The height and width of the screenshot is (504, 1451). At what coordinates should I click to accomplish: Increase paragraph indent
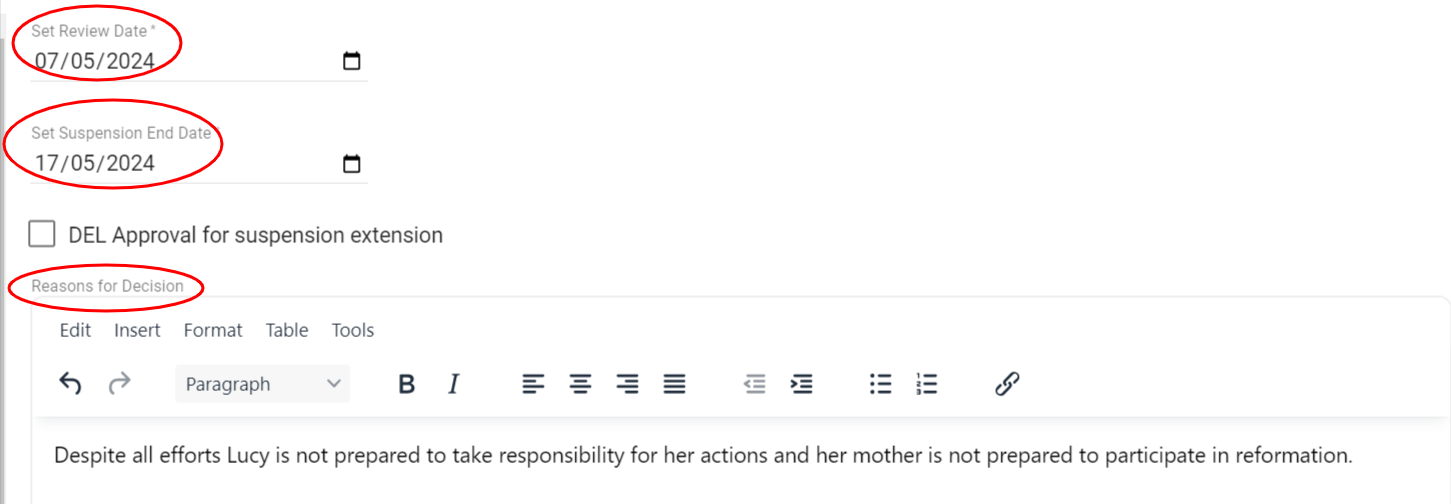coord(801,384)
